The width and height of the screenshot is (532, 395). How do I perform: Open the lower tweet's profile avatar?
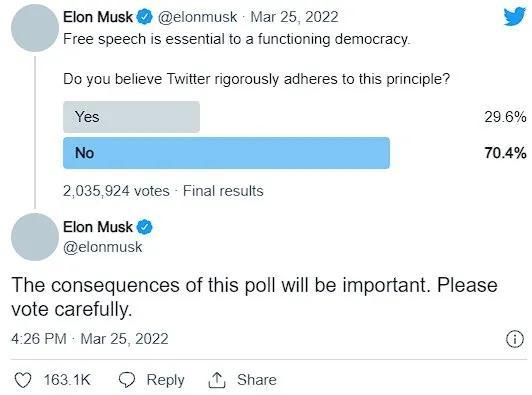[35, 237]
